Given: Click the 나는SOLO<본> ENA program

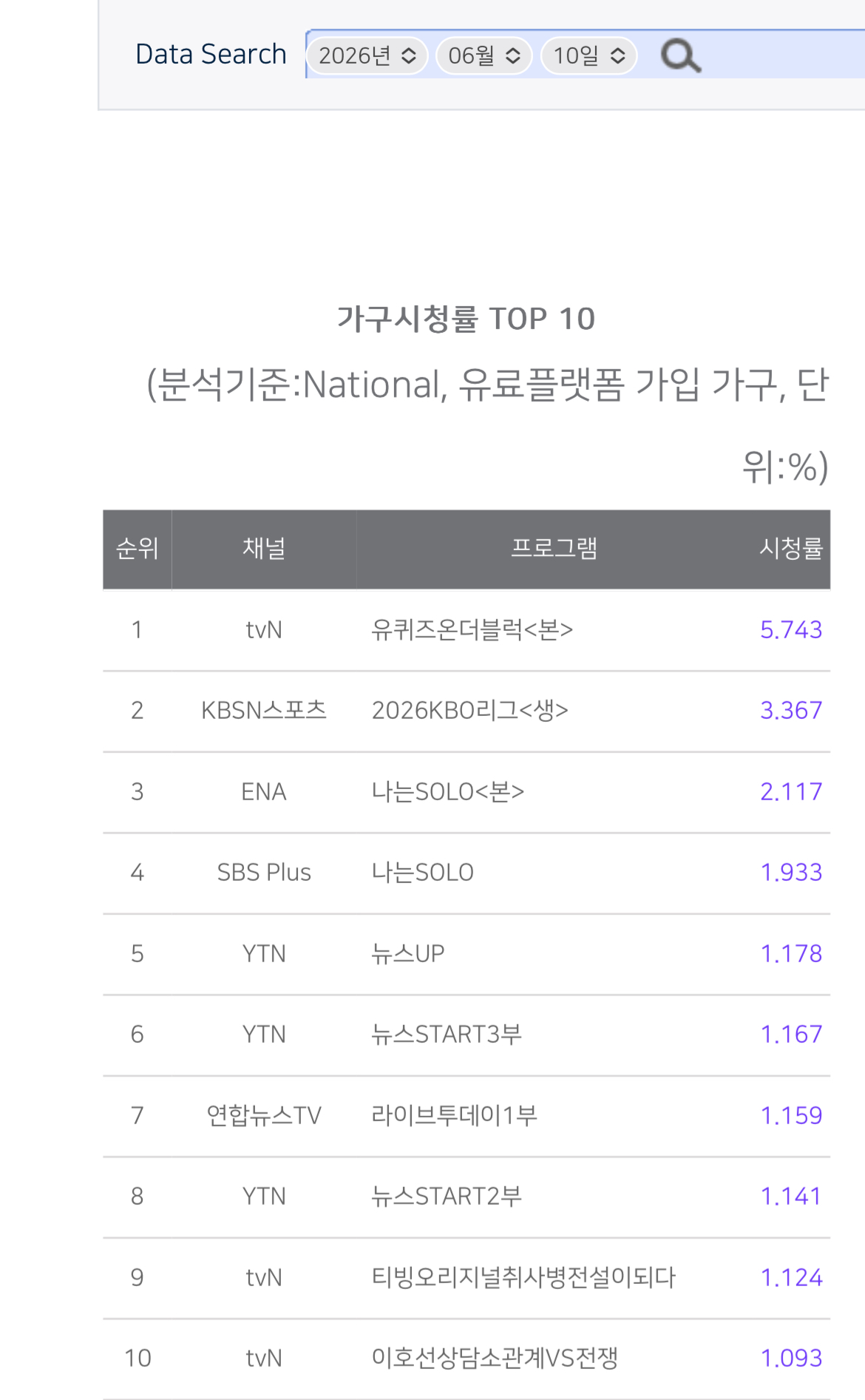Looking at the screenshot, I should point(448,792).
